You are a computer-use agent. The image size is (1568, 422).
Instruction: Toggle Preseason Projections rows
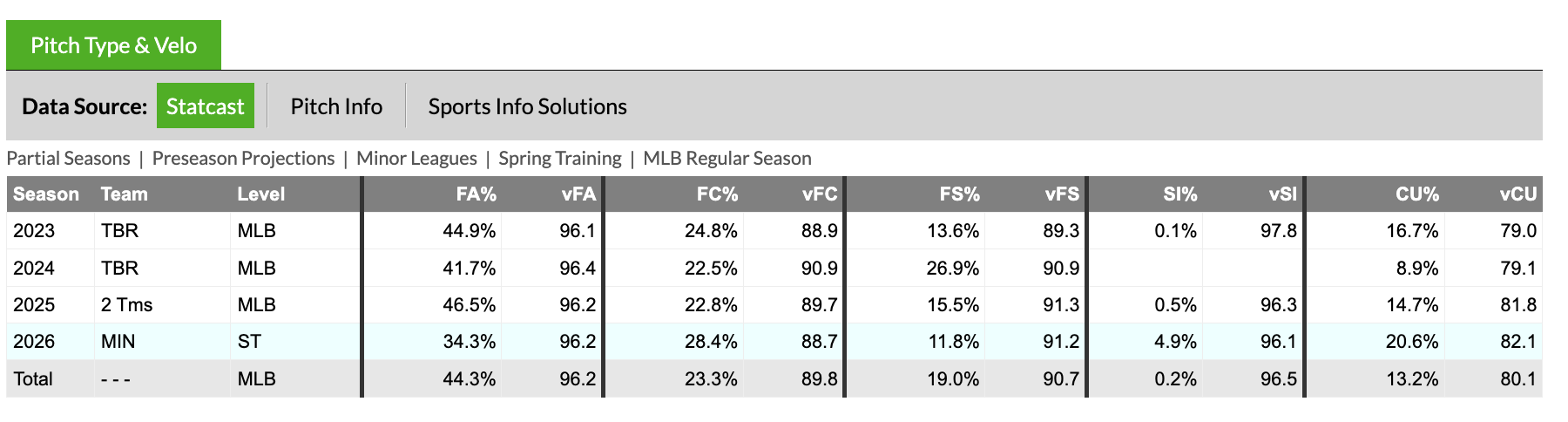tap(243, 159)
